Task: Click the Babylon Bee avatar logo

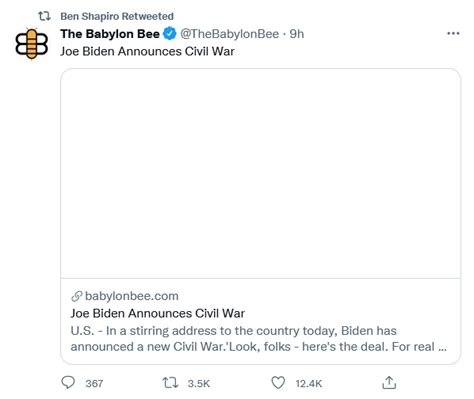Action: coord(32,44)
